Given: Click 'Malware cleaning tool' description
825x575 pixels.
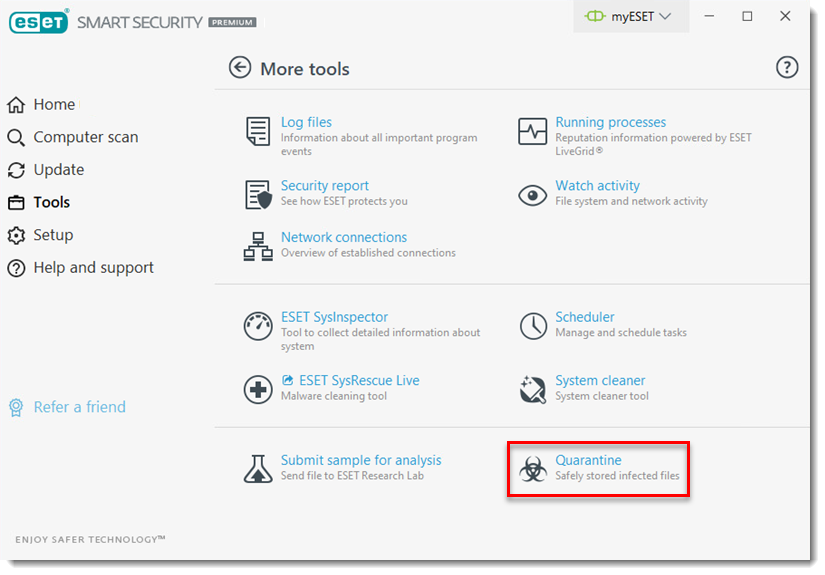Looking at the screenshot, I should coord(334,396).
